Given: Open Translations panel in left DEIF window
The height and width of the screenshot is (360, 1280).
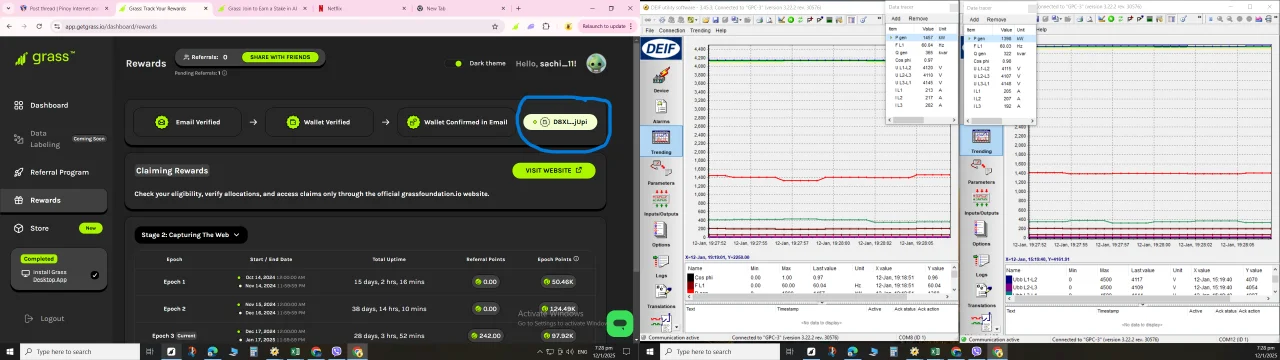Looking at the screenshot, I should [x=661, y=296].
